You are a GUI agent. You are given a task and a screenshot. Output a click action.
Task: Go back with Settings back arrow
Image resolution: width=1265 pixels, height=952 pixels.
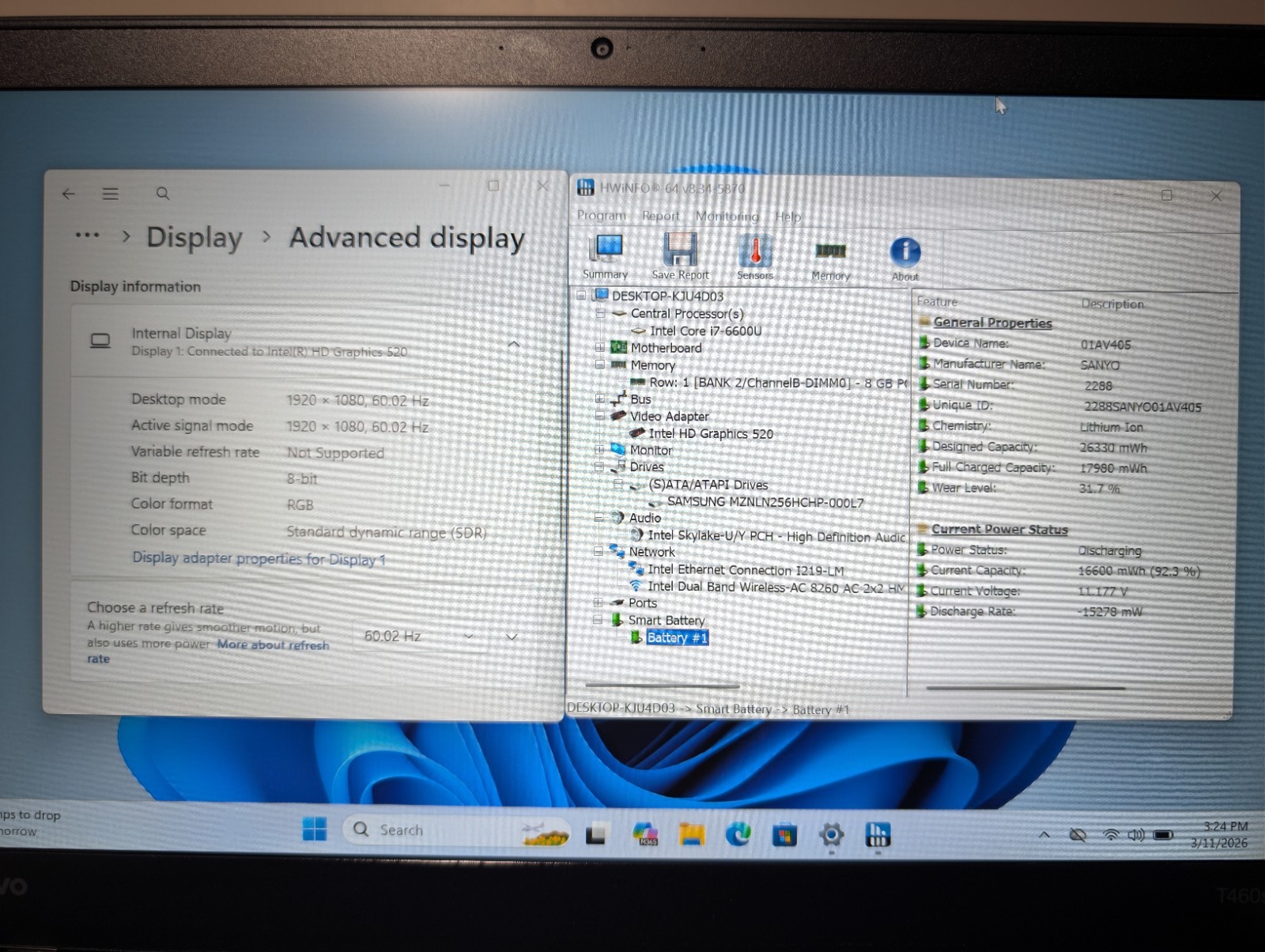69,194
